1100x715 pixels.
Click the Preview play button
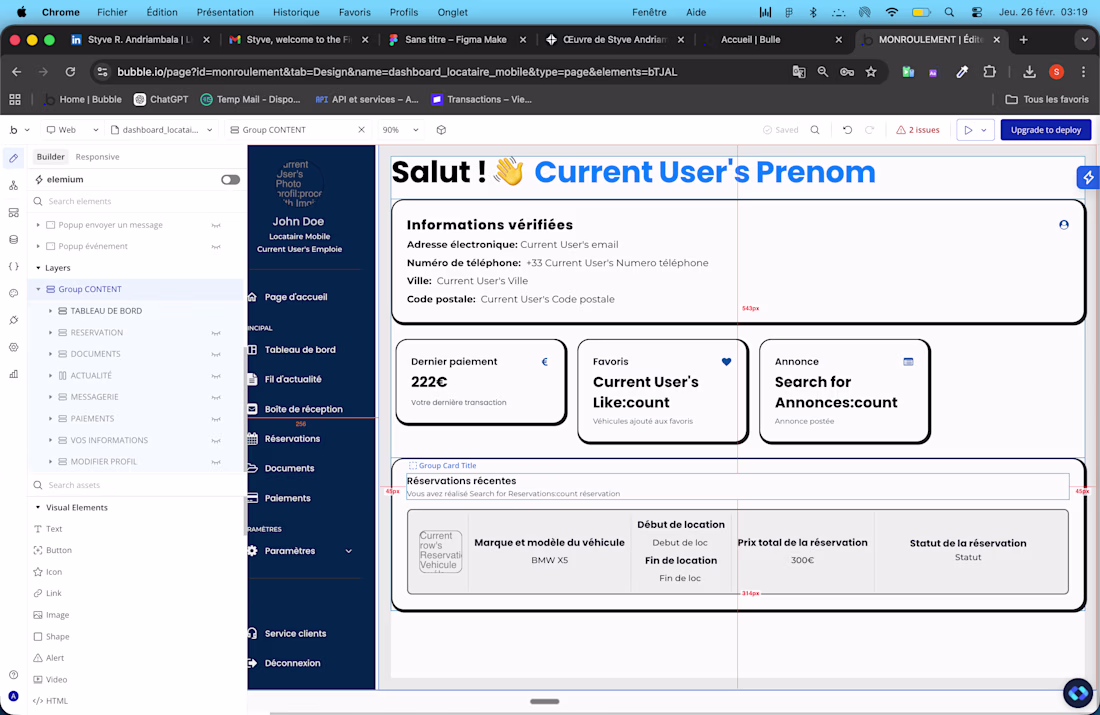point(968,130)
